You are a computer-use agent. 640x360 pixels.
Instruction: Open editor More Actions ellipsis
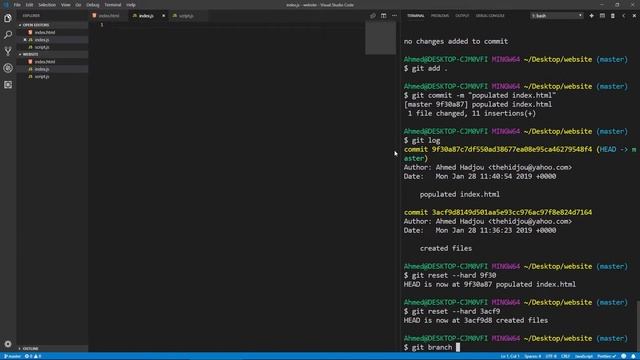(394, 16)
